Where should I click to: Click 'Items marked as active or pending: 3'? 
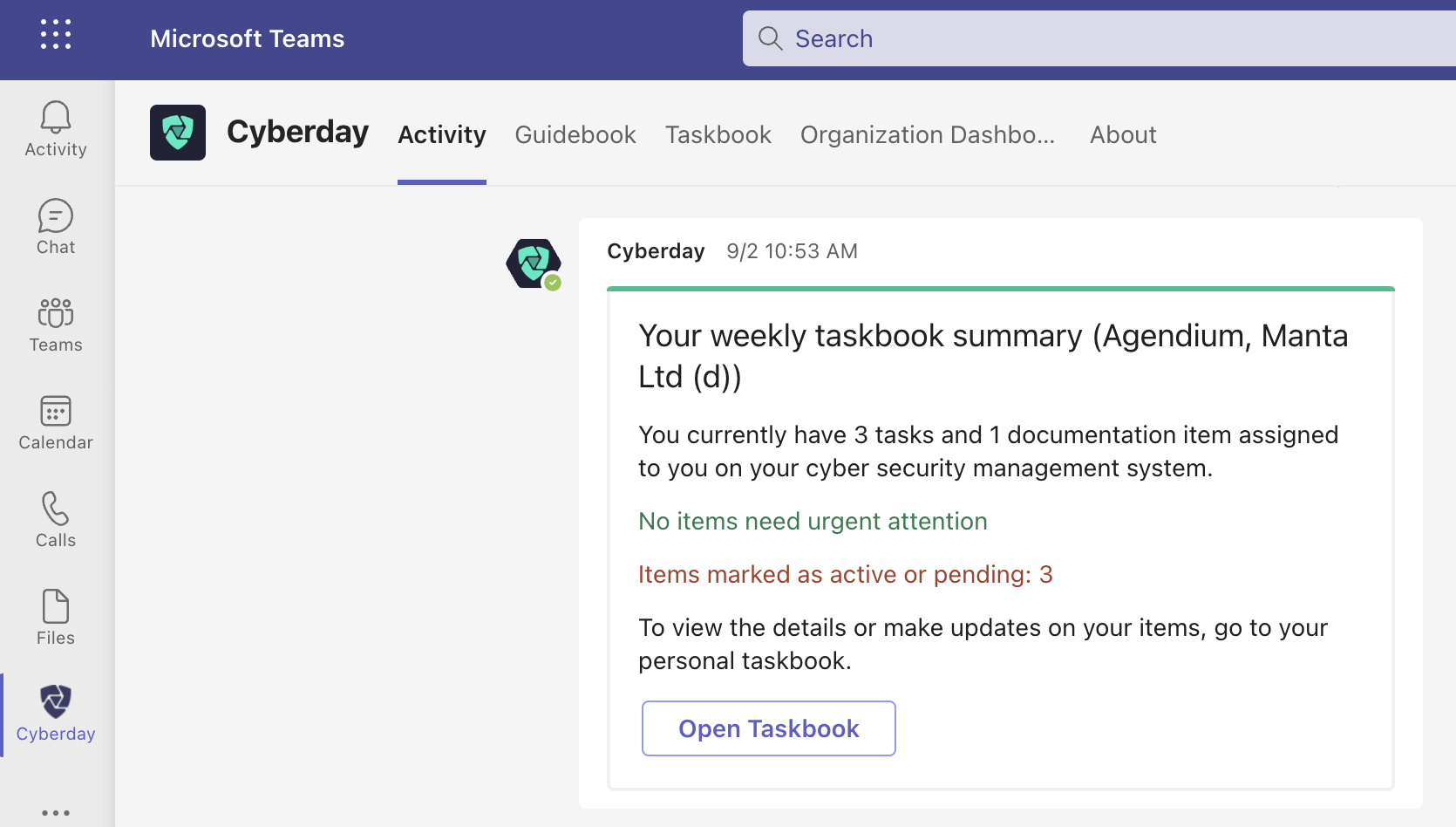pyautogui.click(x=846, y=574)
